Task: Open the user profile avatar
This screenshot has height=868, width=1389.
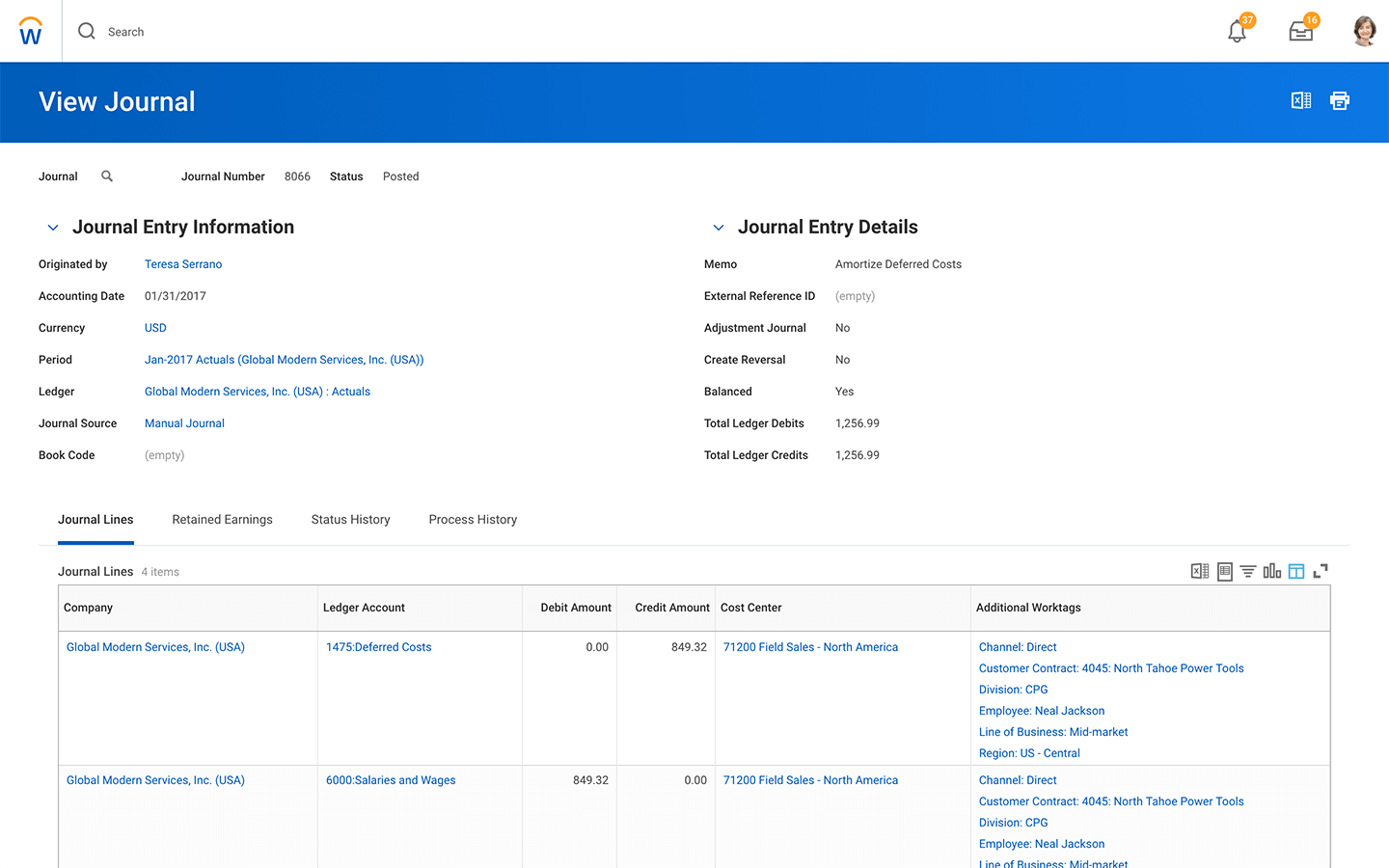Action: pos(1364,32)
